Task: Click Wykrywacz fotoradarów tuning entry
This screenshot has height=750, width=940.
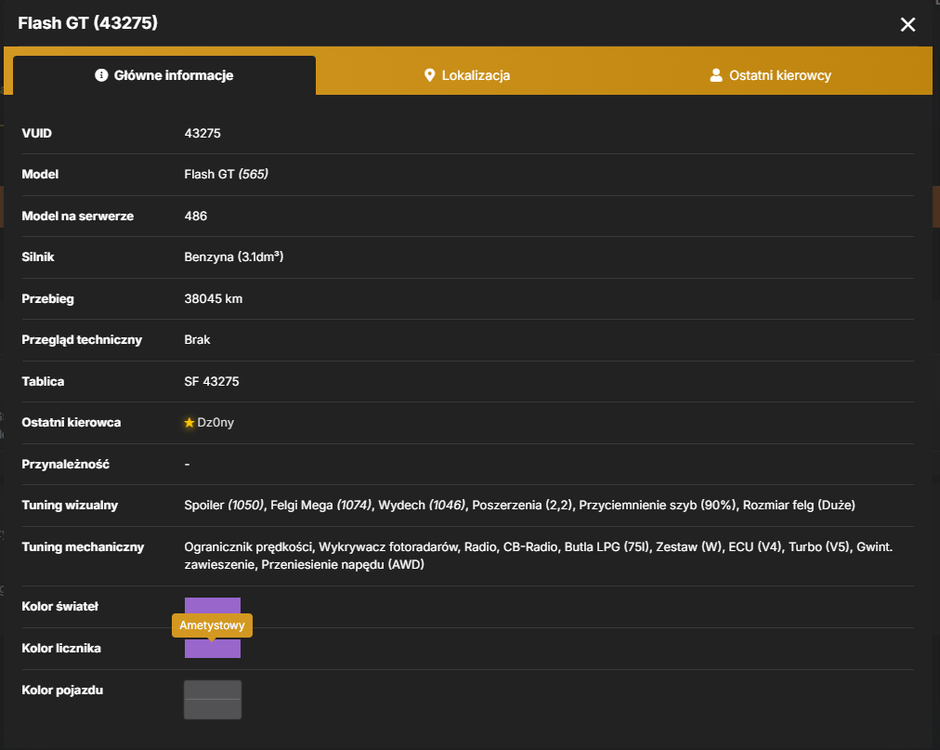Action: (387, 547)
